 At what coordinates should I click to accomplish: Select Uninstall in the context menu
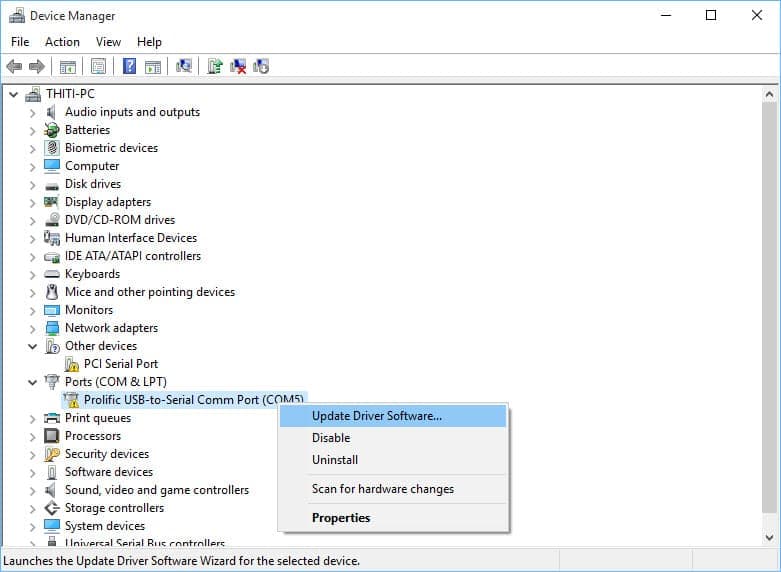pos(335,460)
